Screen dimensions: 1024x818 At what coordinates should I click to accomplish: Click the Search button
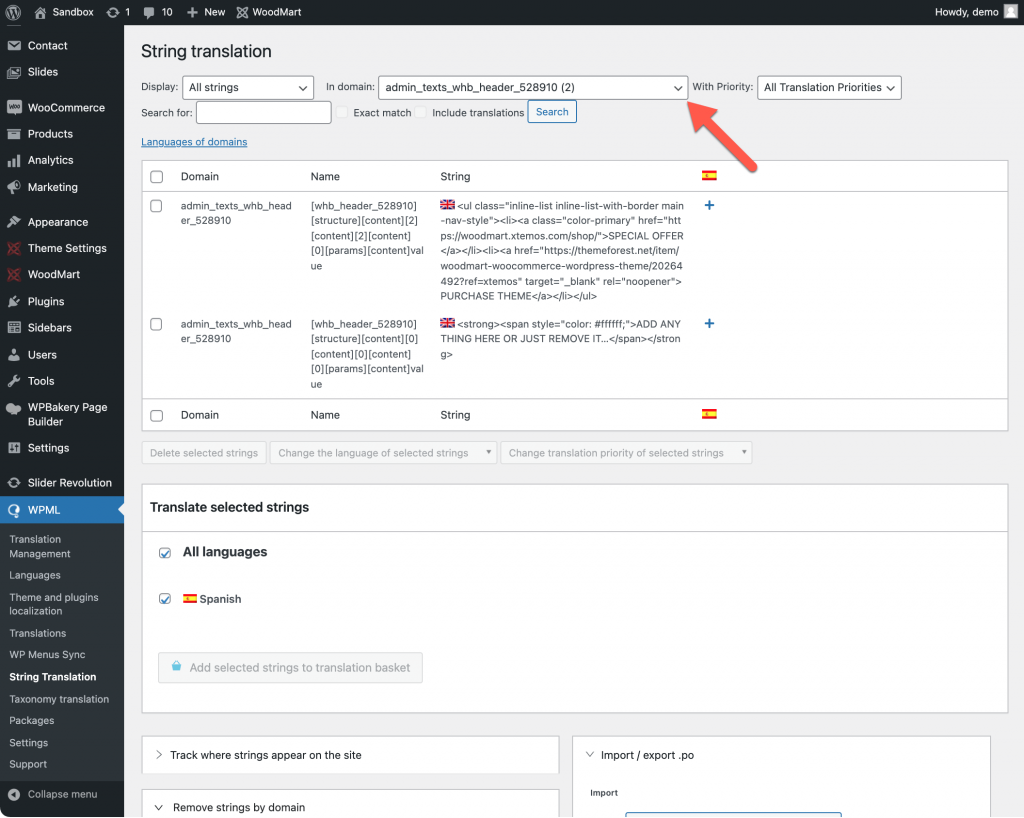pos(552,112)
